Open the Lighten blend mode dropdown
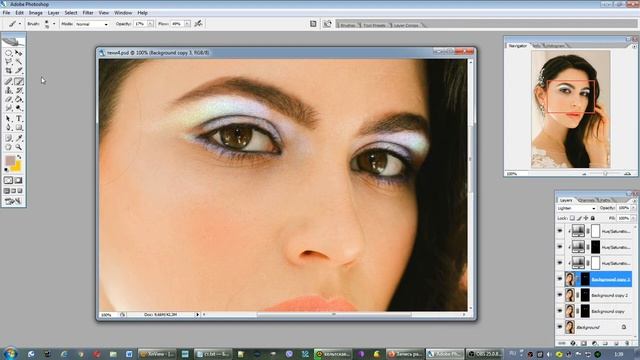The image size is (640, 360). point(576,208)
